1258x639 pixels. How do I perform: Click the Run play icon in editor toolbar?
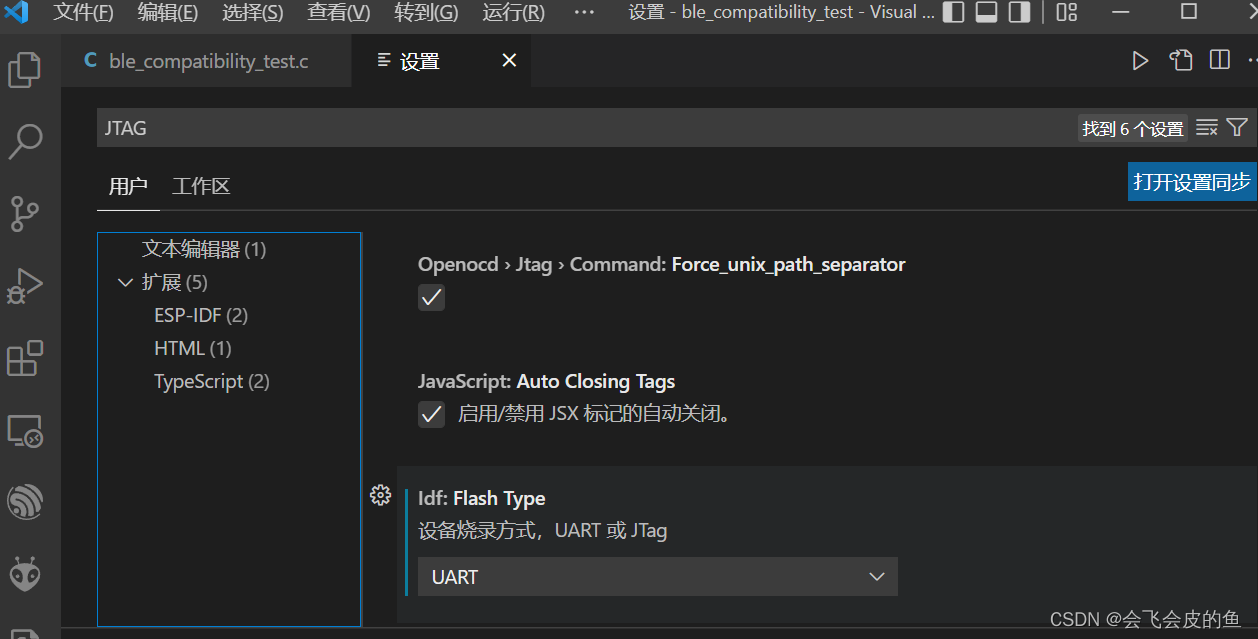click(1140, 61)
